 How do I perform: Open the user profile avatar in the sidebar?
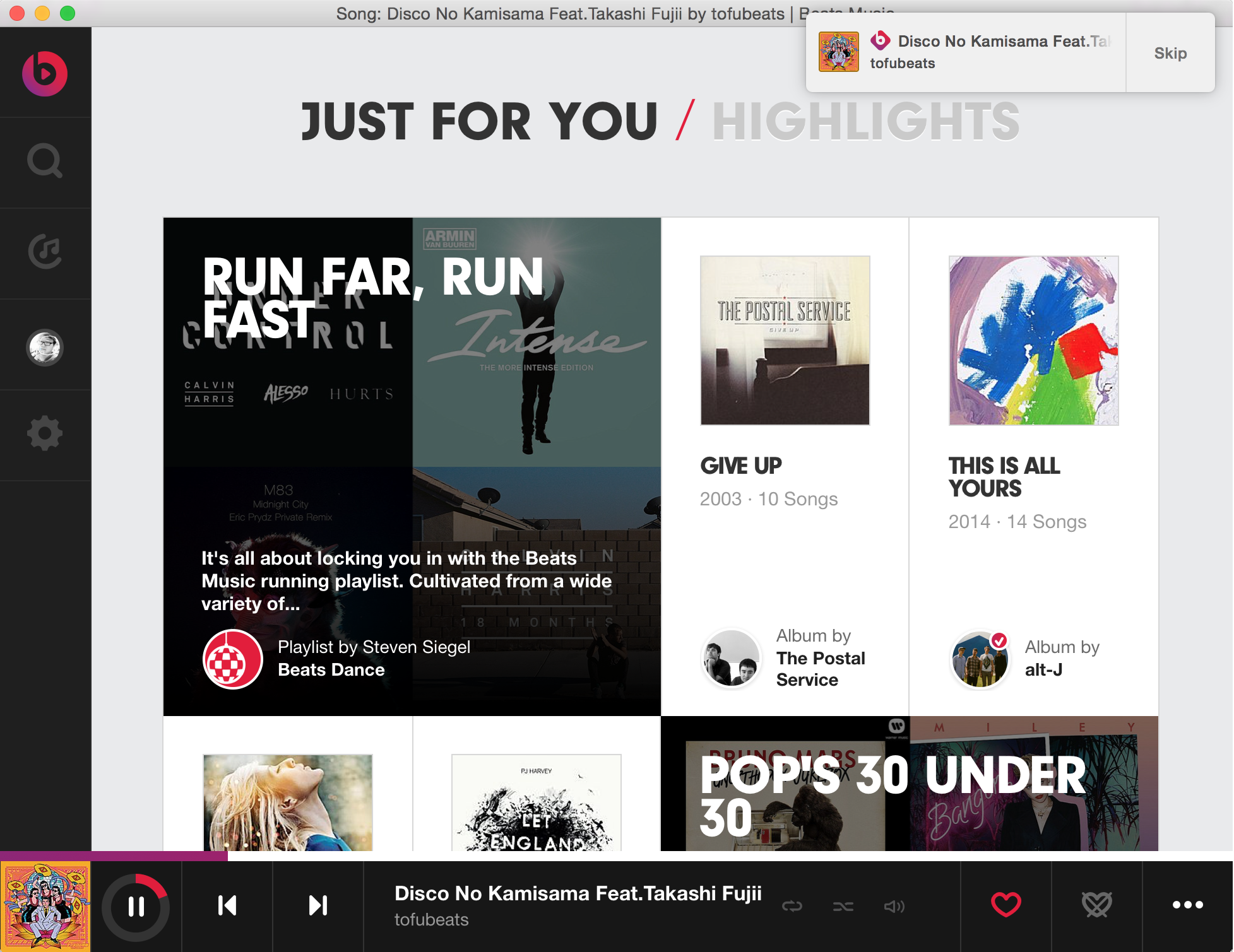[45, 347]
